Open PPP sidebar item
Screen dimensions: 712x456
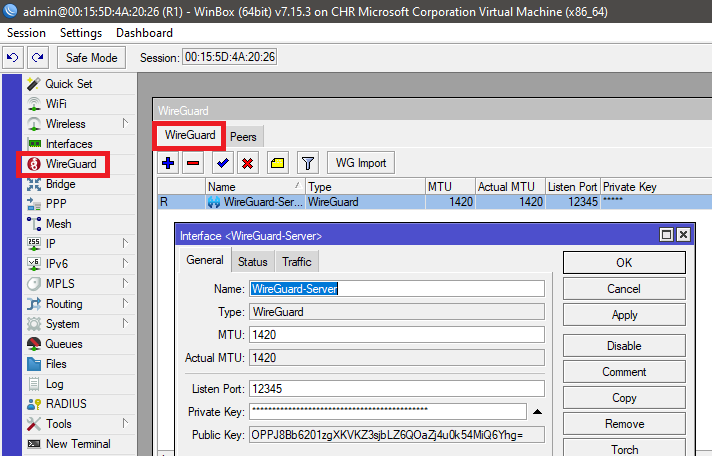(79, 204)
